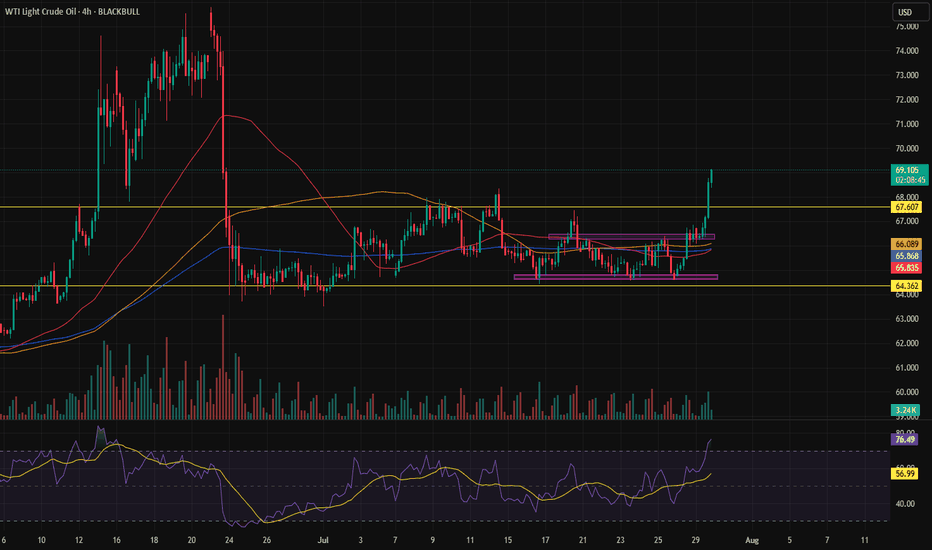Click the 71.000 price axis label
932x550 pixels.
(x=907, y=124)
